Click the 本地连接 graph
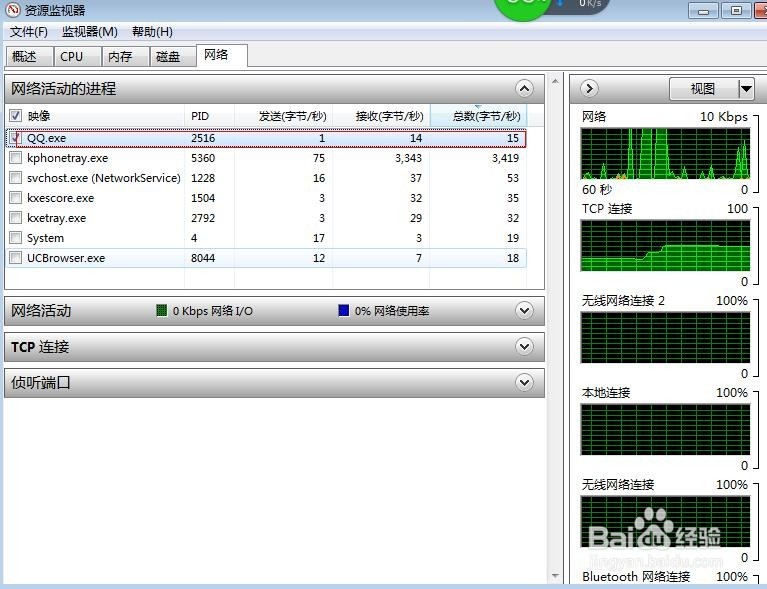Screen dimensions: 767x589 (665, 430)
